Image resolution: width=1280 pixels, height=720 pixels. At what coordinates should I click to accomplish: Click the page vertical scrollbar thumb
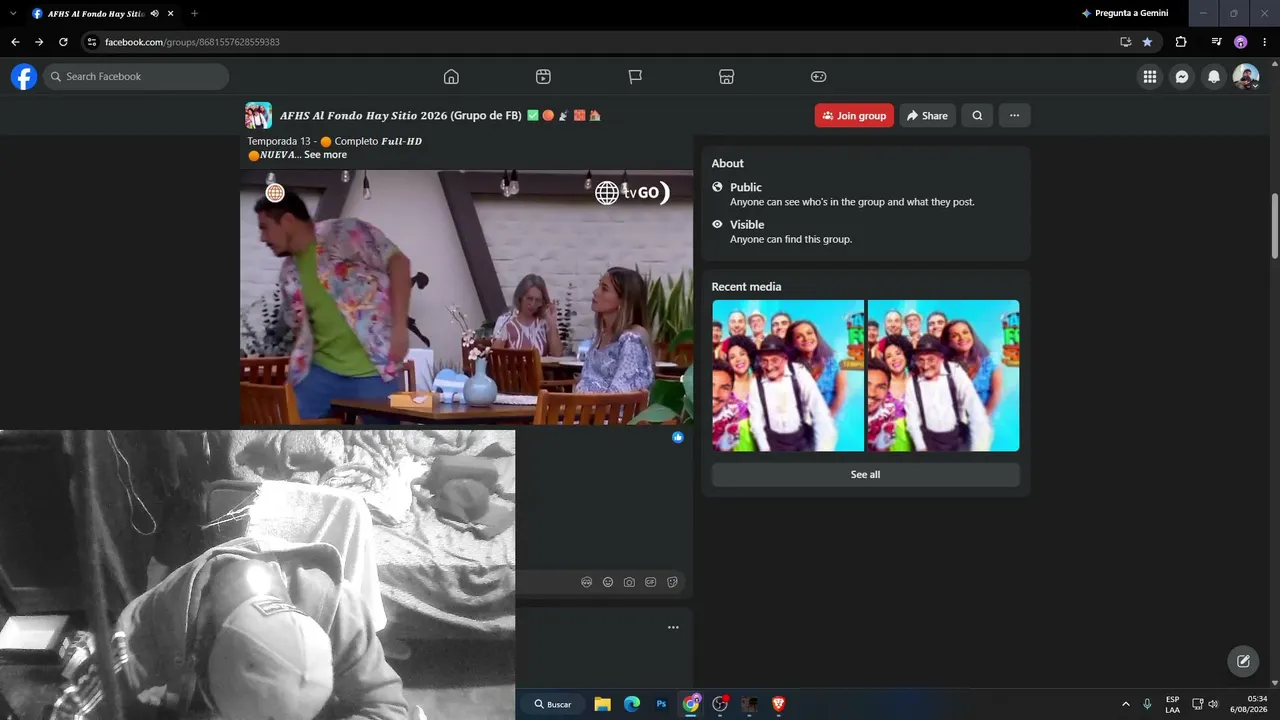click(1275, 226)
